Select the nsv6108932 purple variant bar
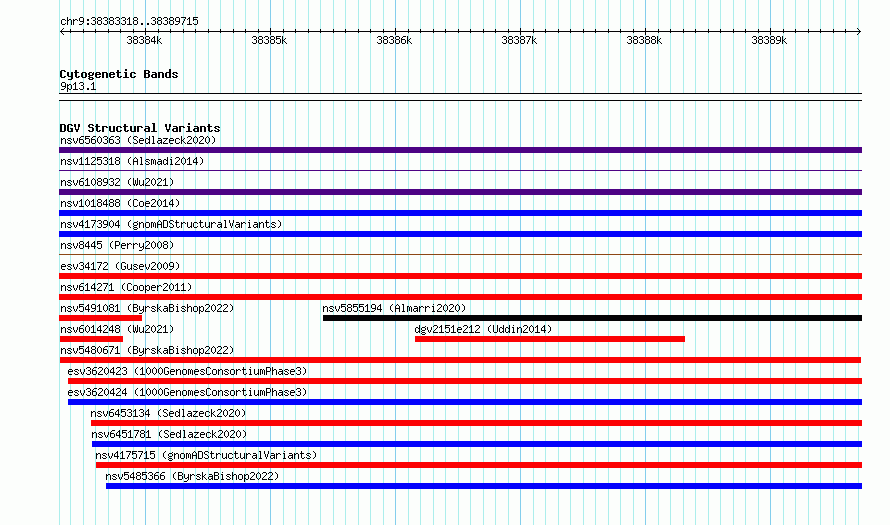The image size is (890, 525). 460,192
